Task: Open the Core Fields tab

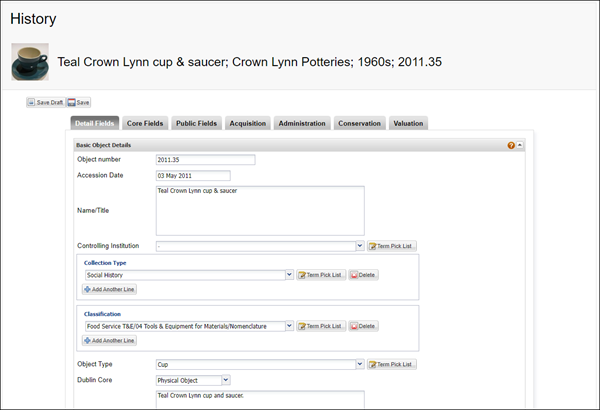Action: [x=145, y=123]
